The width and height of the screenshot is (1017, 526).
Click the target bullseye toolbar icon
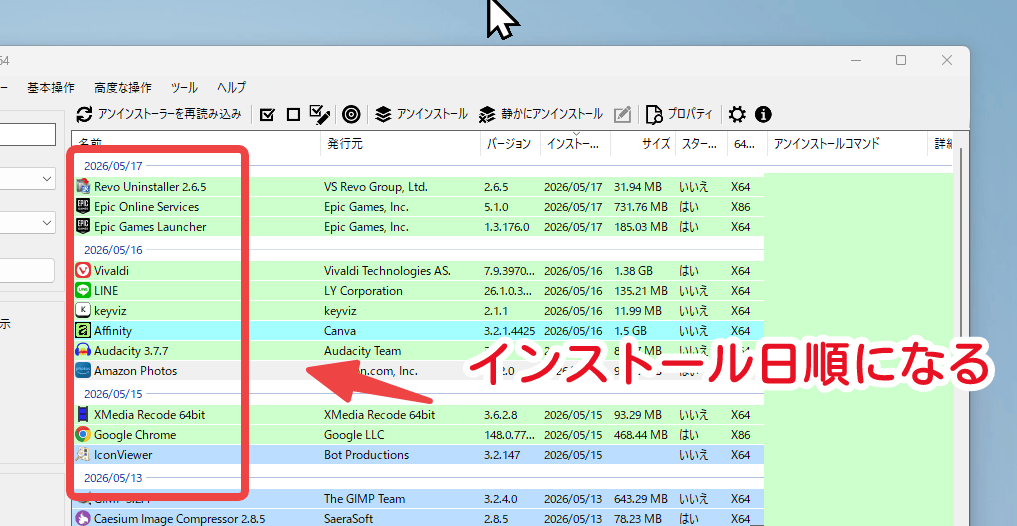tap(351, 115)
